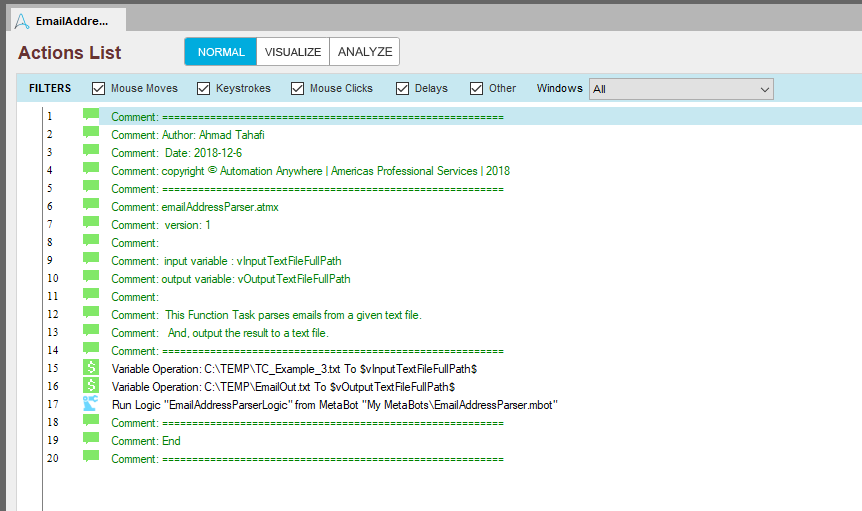Select the NORMAL view button
The image size is (862, 511).
[221, 52]
